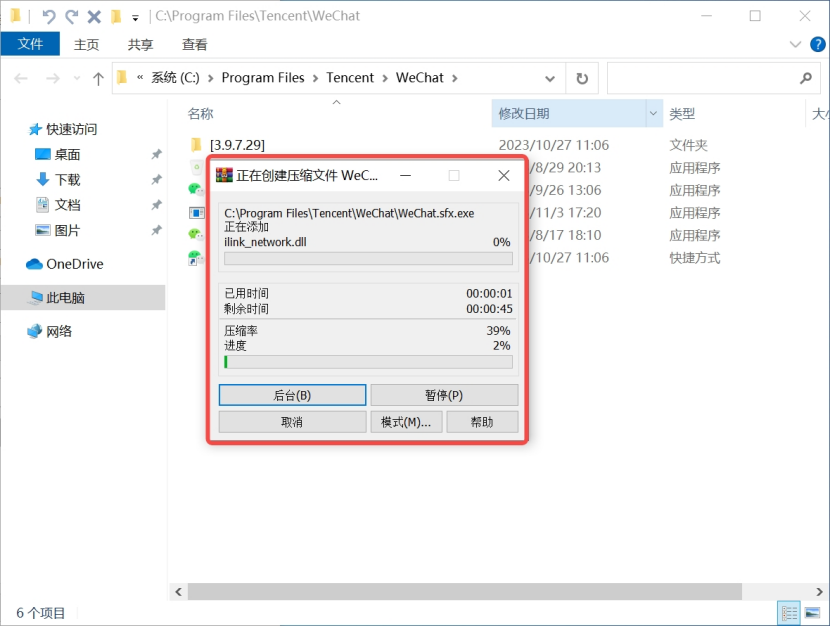Image resolution: width=830 pixels, height=626 pixels.
Task: Switch to large thumbnails view icon
Action: (x=813, y=613)
